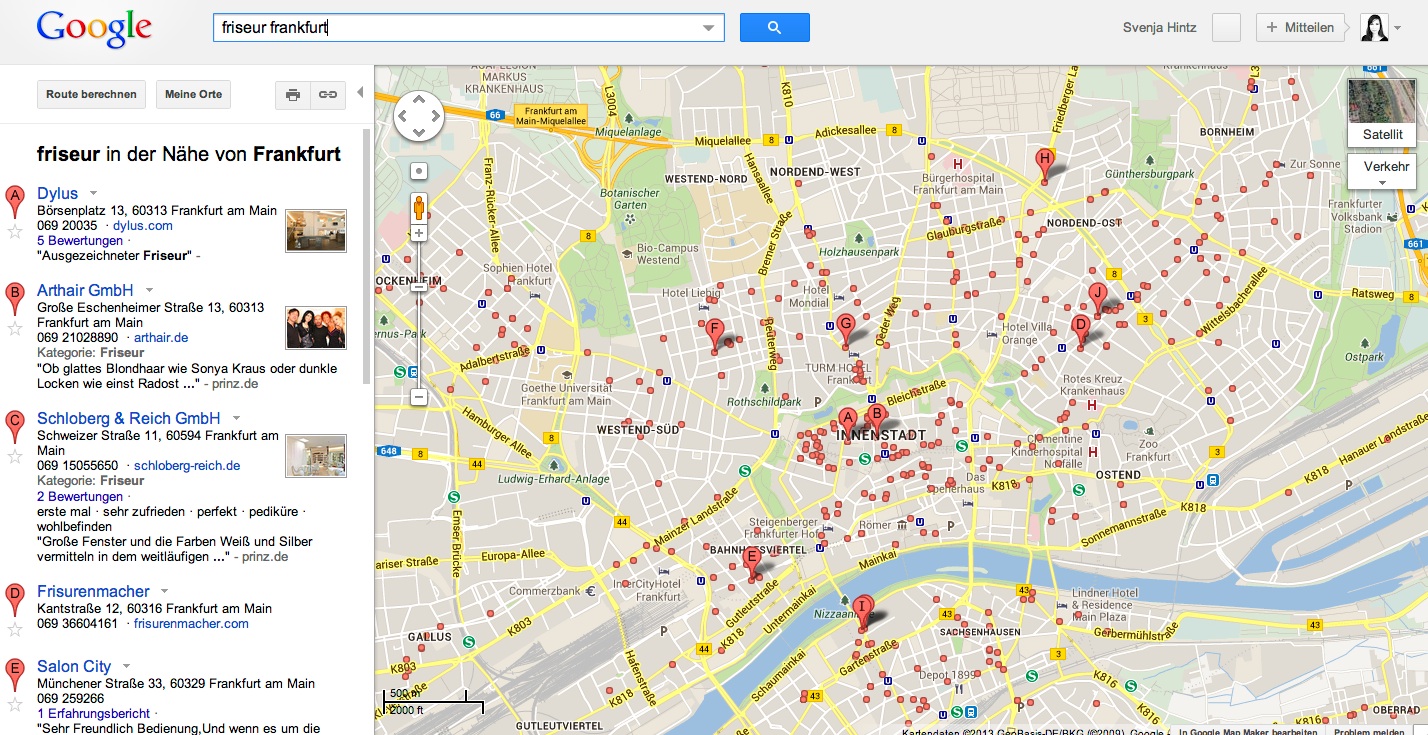Open the Dylus salon photo thumbnail
Image resolution: width=1428 pixels, height=735 pixels.
[316, 230]
